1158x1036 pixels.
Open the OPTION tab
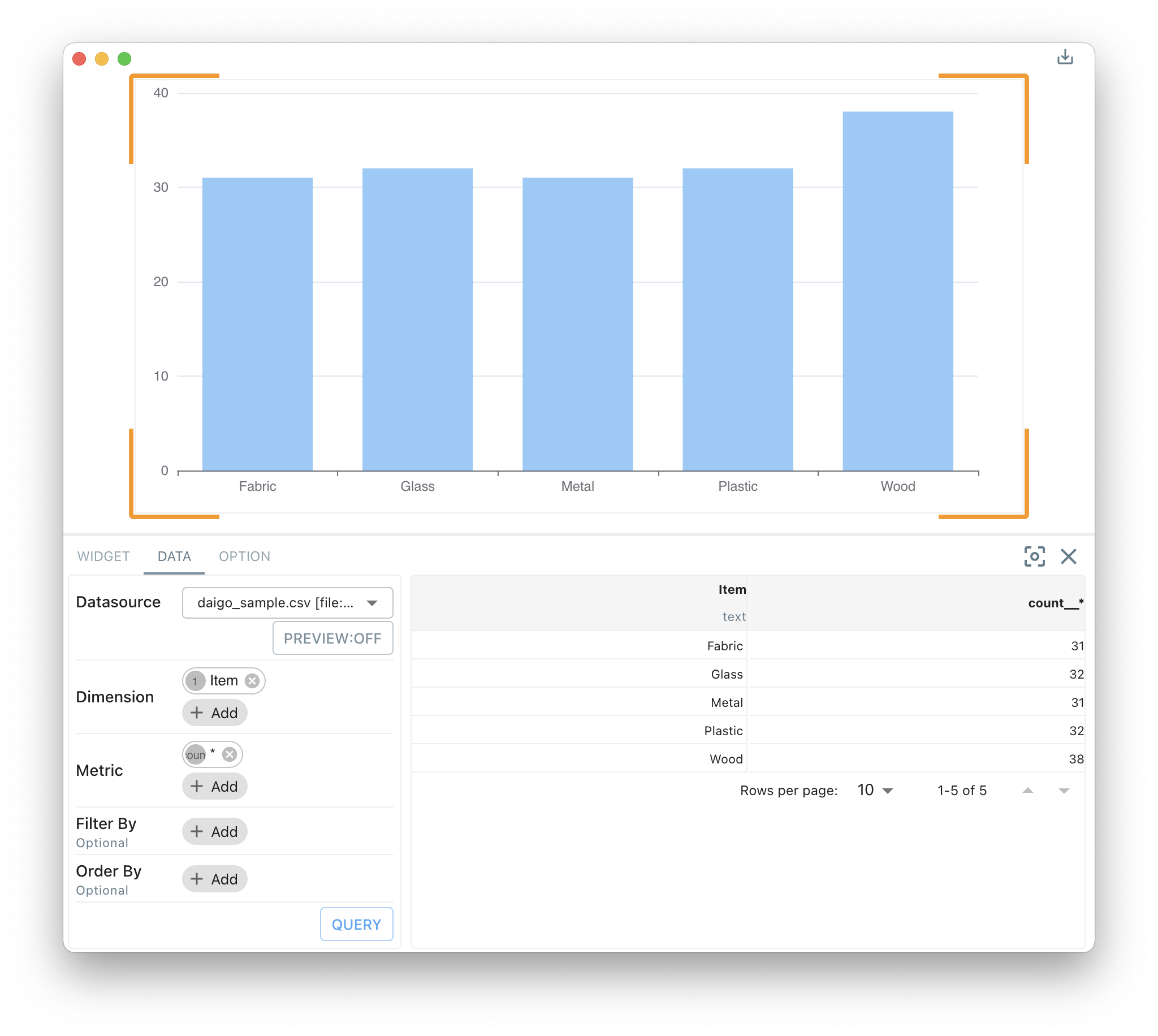(x=244, y=556)
